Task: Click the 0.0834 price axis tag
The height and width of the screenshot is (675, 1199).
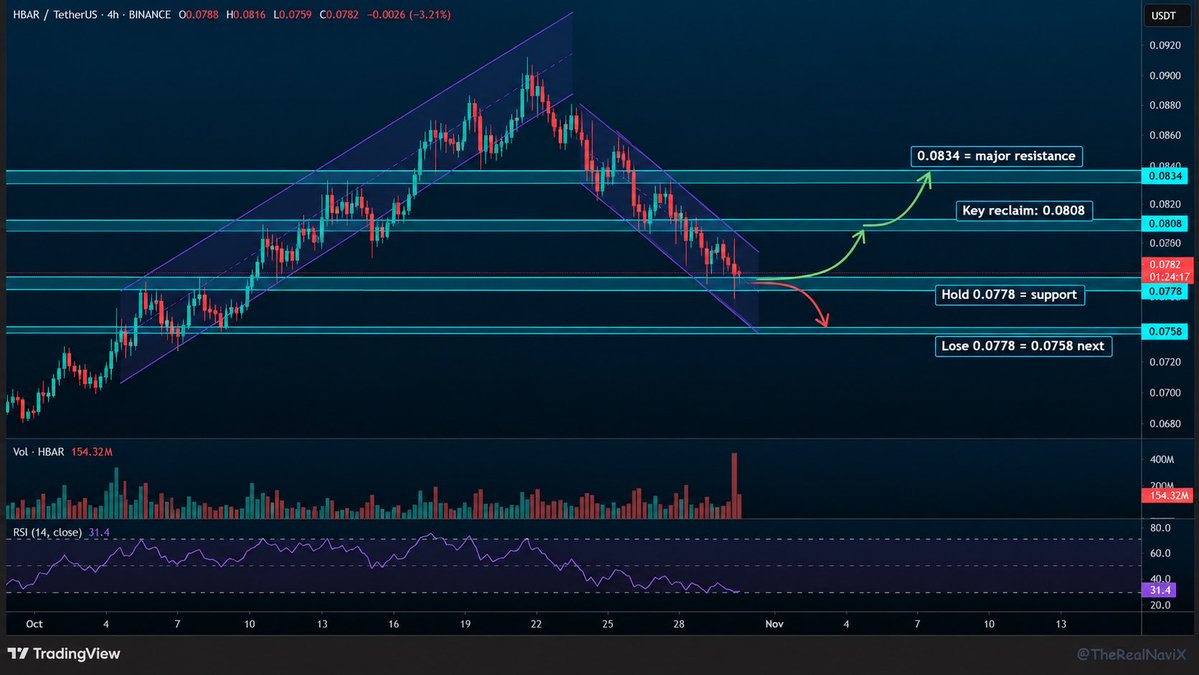Action: pos(1165,176)
